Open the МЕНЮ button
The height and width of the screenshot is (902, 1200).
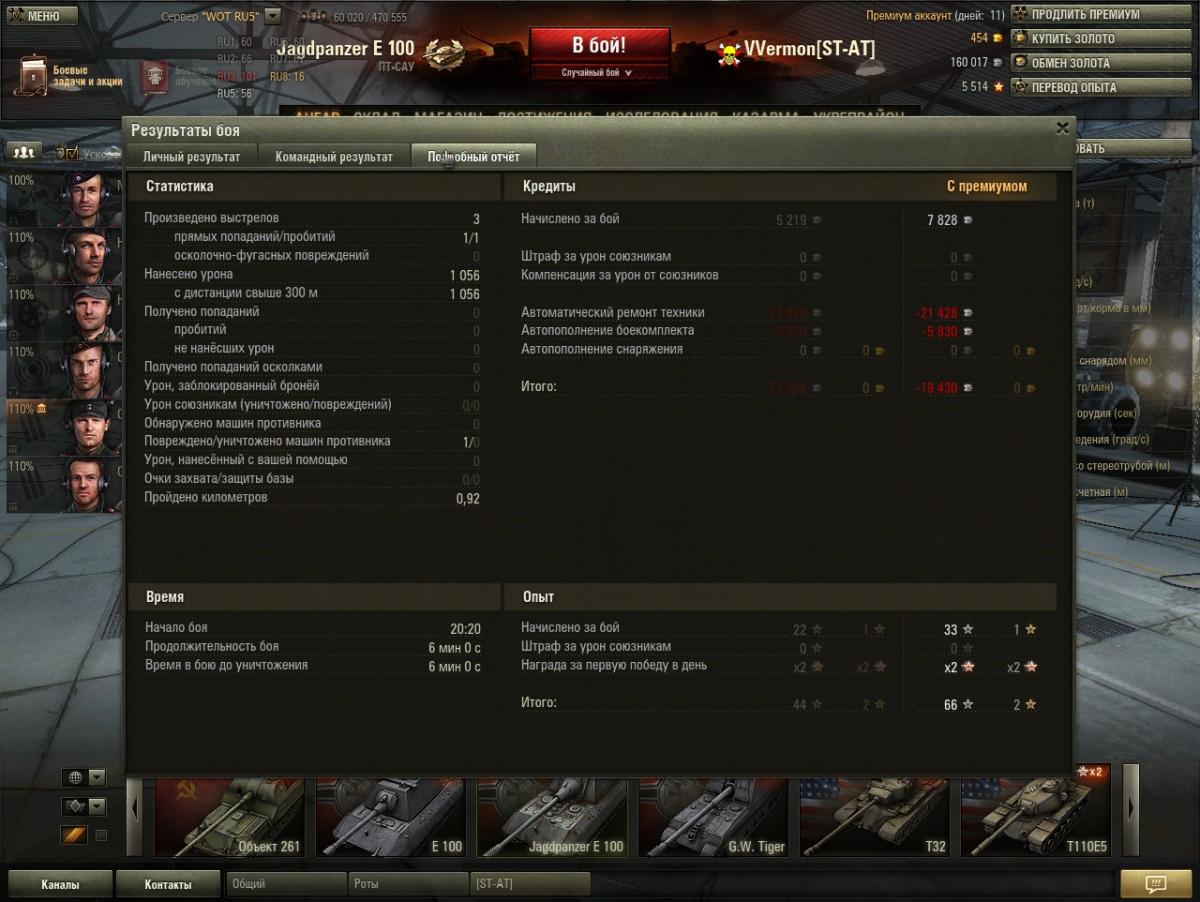[41, 16]
